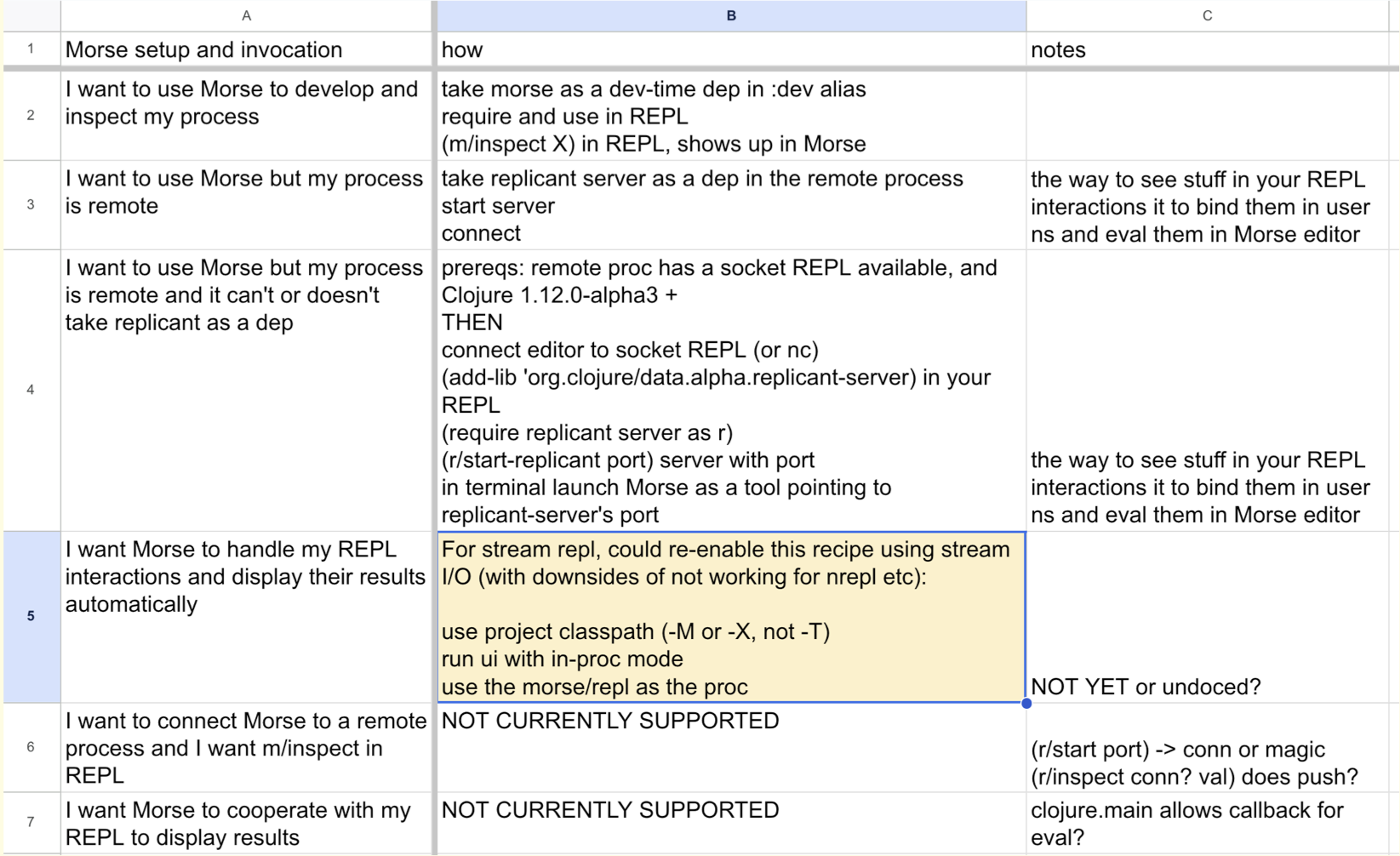Select the 'NOT YET or undoced?' cell
The image size is (1400, 856).
[1209, 687]
